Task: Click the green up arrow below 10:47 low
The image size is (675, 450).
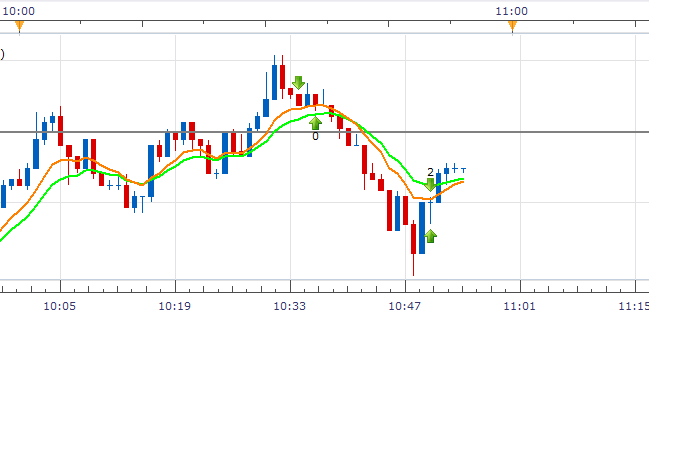Action: [x=430, y=236]
